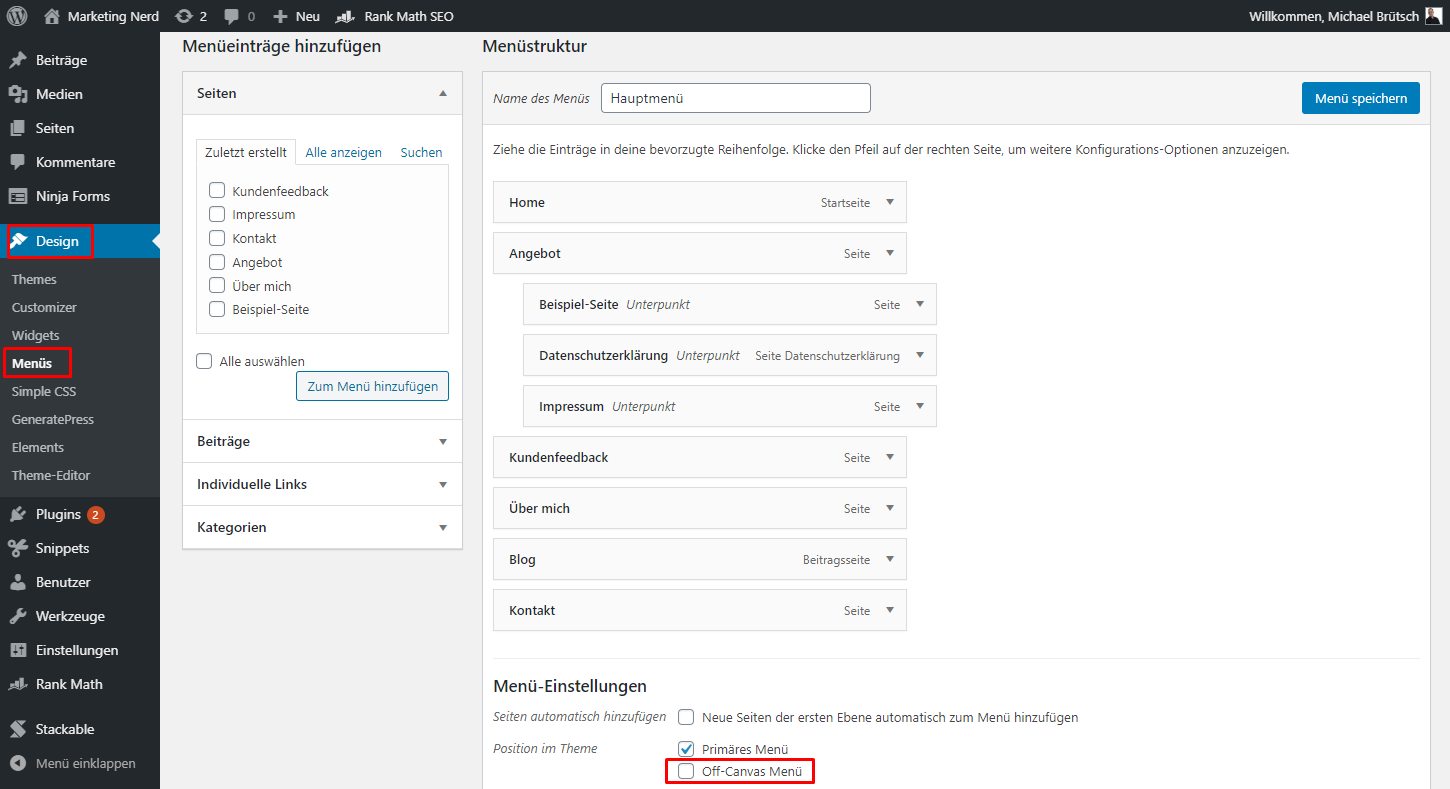Screen dimensions: 1450x789
Task: Click the Menü speichern button
Action: point(1360,98)
